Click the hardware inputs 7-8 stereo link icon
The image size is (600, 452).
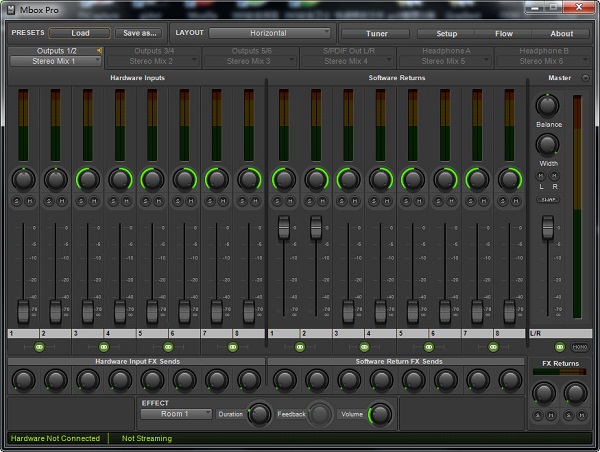[x=233, y=347]
